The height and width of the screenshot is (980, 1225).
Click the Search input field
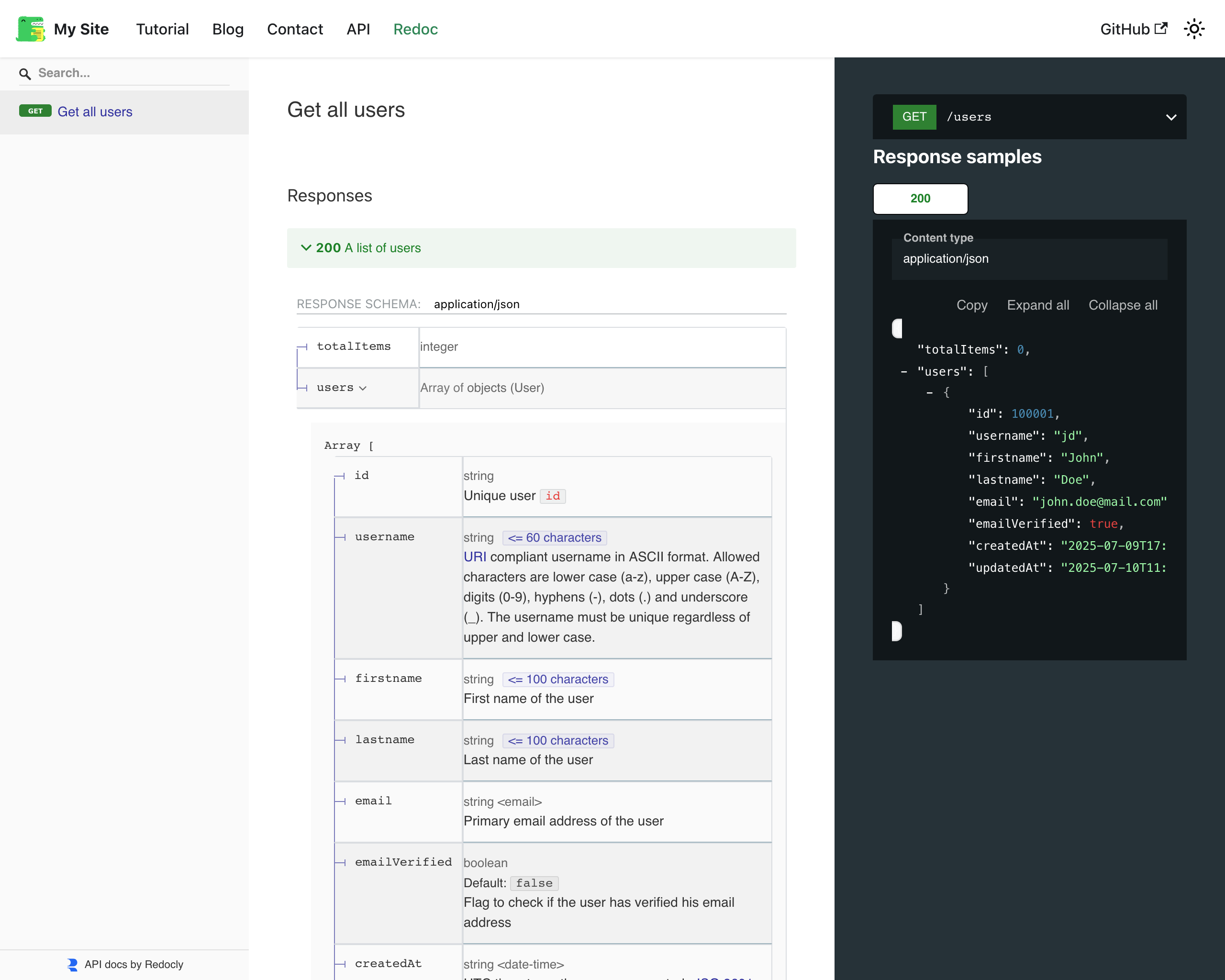pyautogui.click(x=131, y=73)
